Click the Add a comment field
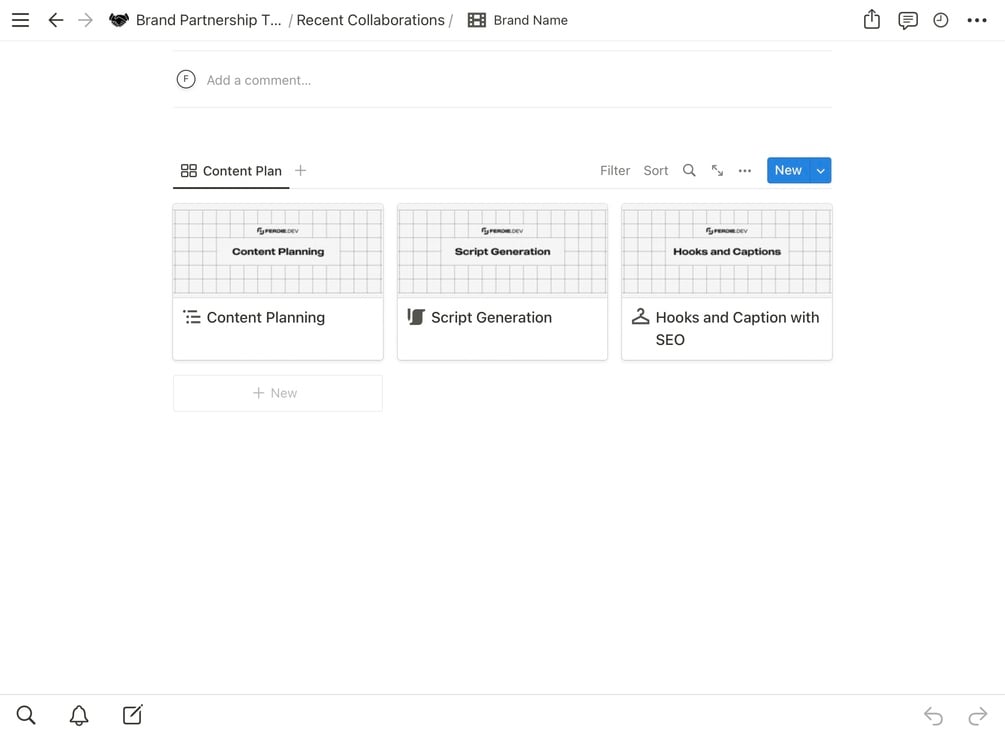1005x735 pixels. point(259,80)
